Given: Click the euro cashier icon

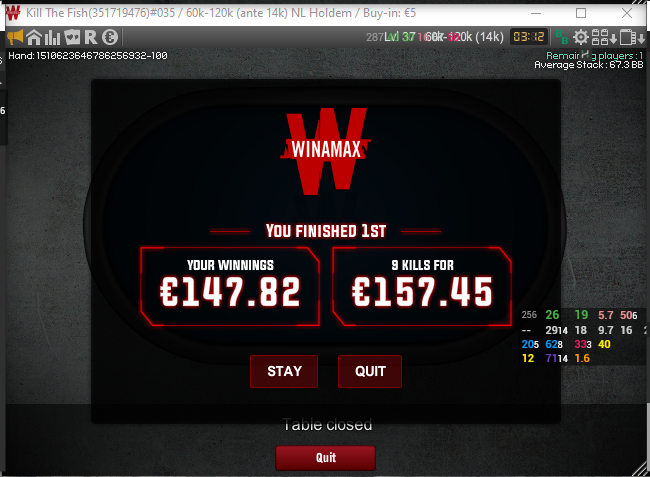Looking at the screenshot, I should click(110, 37).
